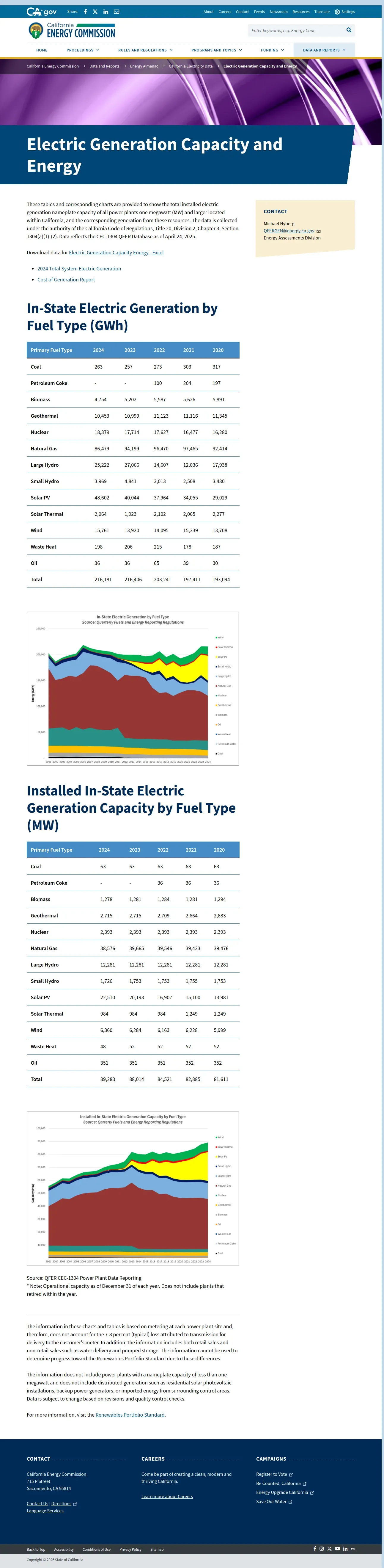
Task: Open the Careers utility link
Action: click(x=225, y=12)
